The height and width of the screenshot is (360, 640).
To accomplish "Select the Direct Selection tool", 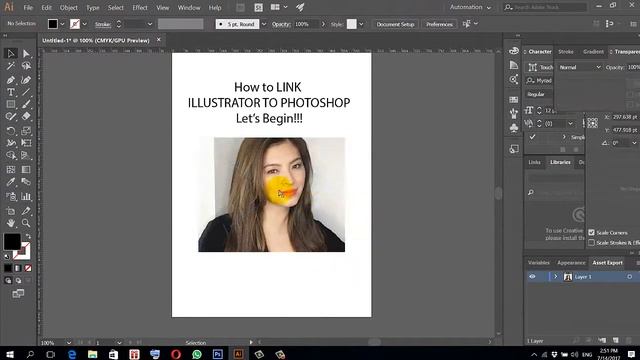I will click(26, 53).
